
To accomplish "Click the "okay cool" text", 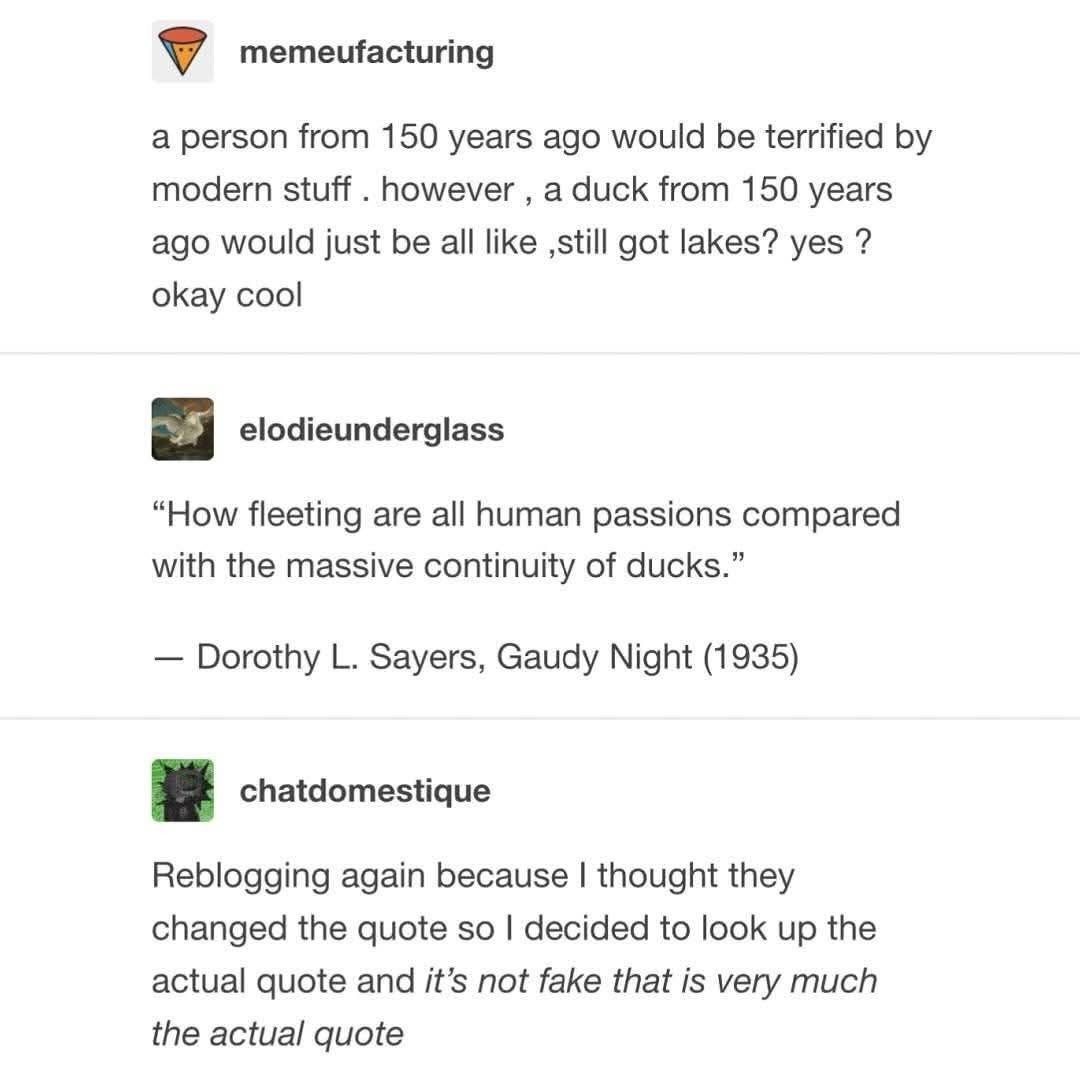I will click(226, 296).
